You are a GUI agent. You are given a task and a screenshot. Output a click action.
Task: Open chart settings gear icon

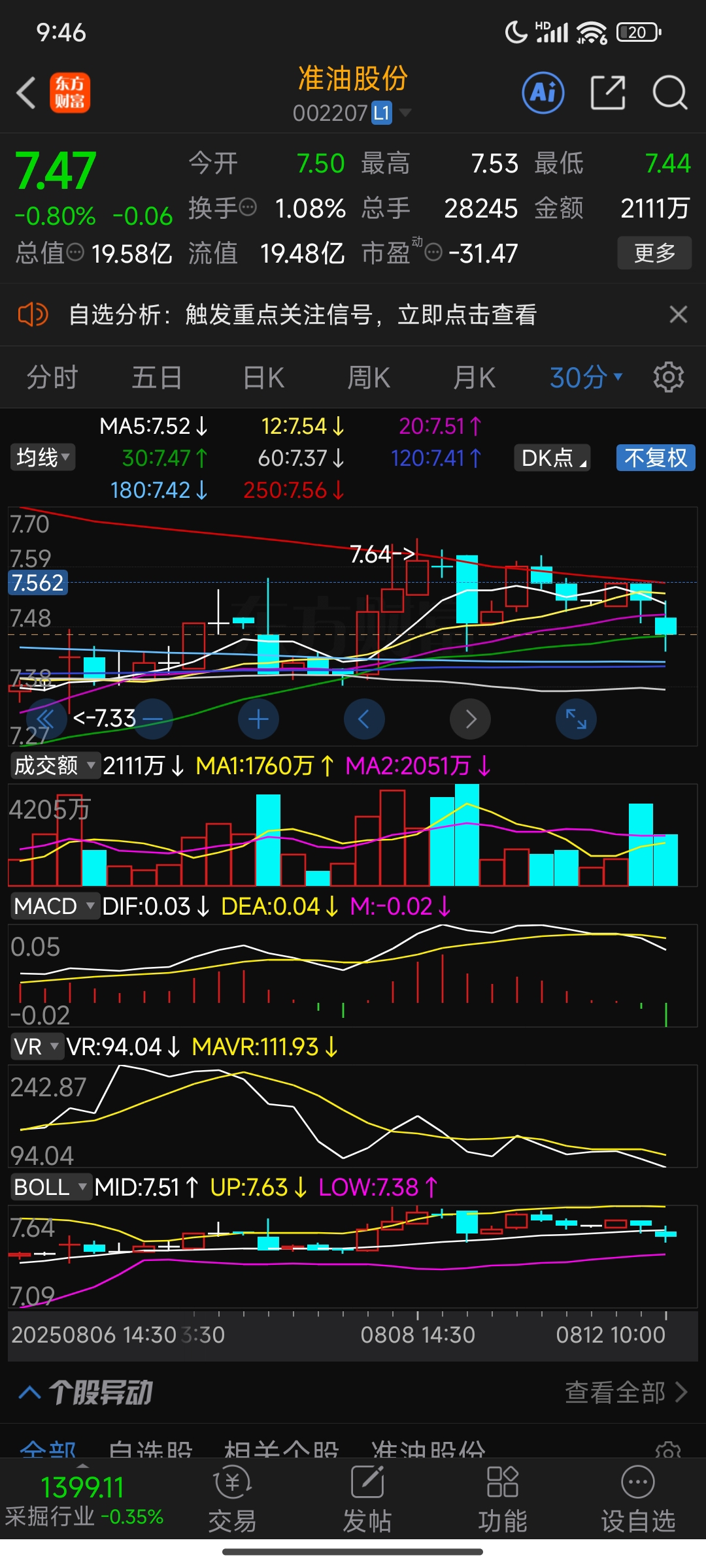669,378
